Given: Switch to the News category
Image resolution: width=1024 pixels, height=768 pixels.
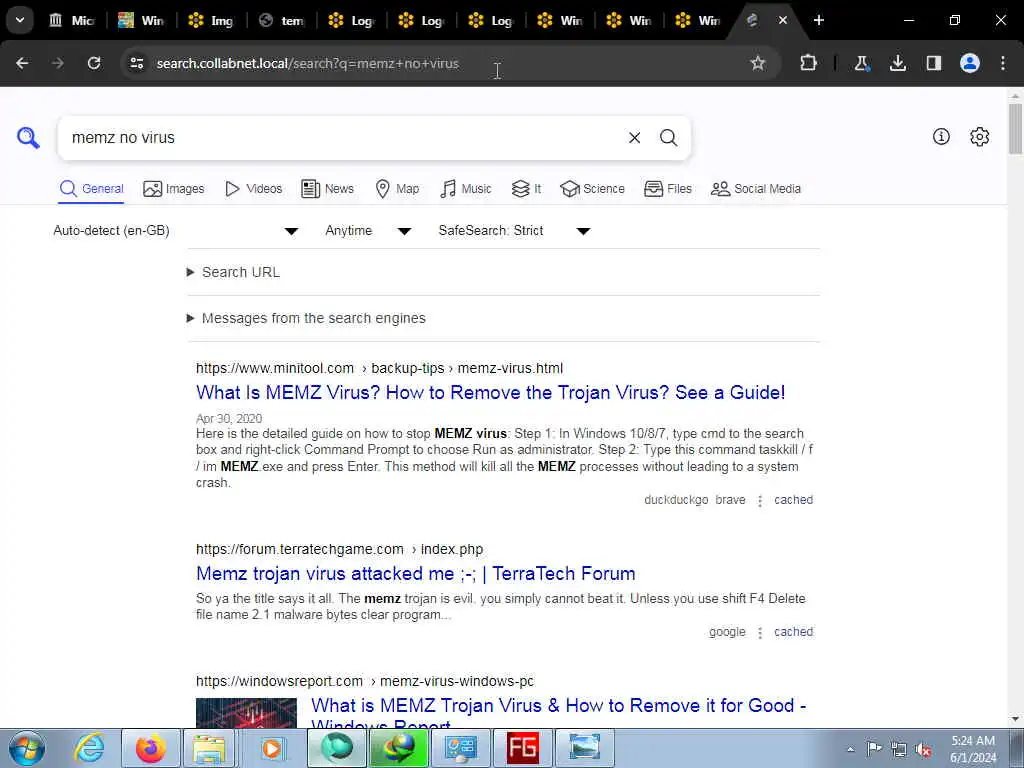Looking at the screenshot, I should click(327, 189).
